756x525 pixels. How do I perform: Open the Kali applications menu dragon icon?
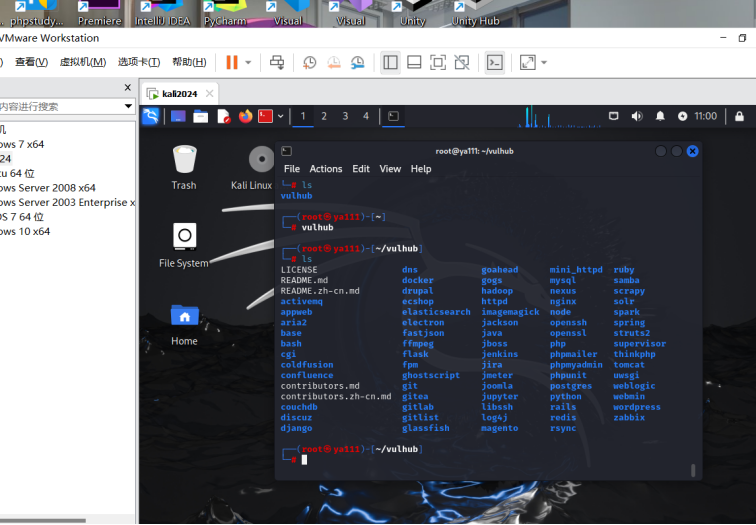pyautogui.click(x=150, y=116)
